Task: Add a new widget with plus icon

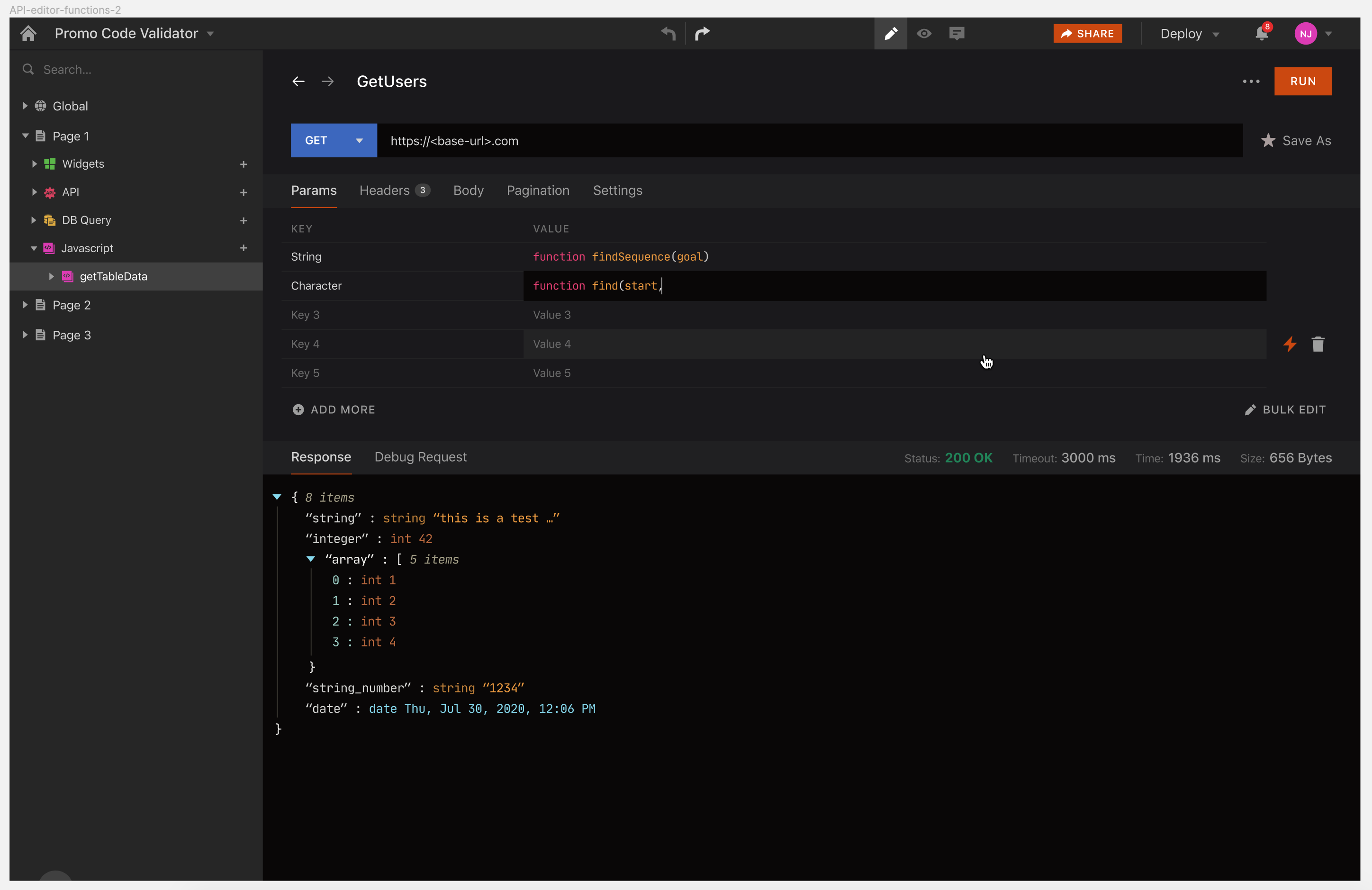Action: (243, 164)
